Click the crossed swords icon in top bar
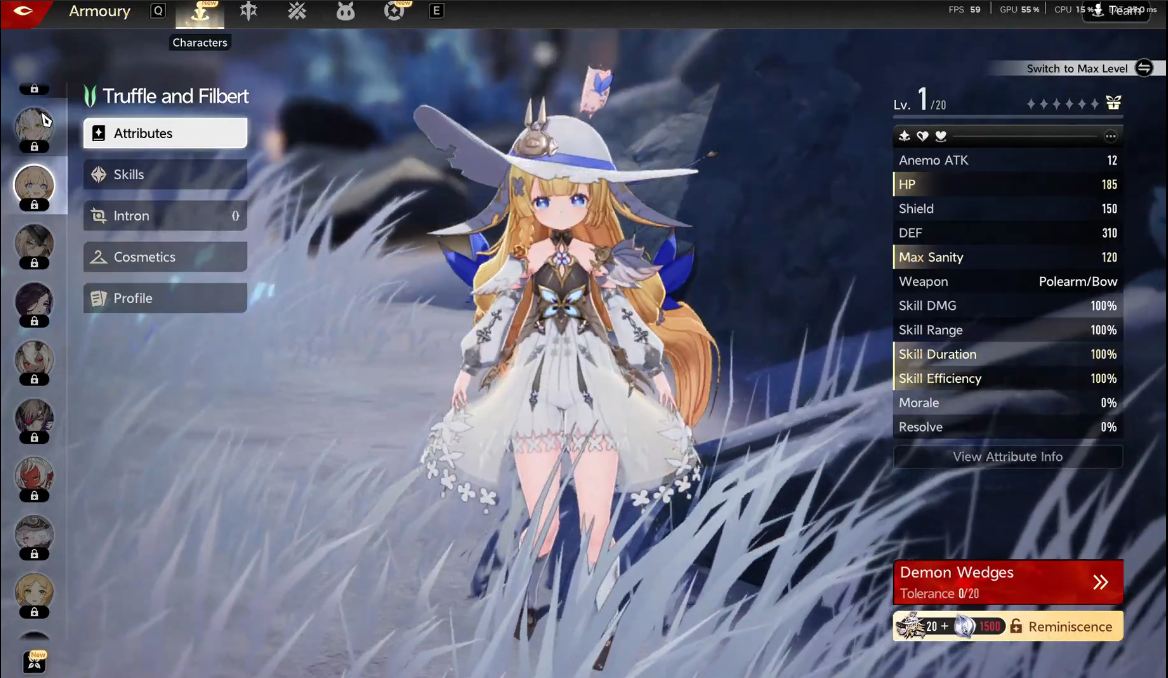This screenshot has height=678, width=1168. [297, 12]
